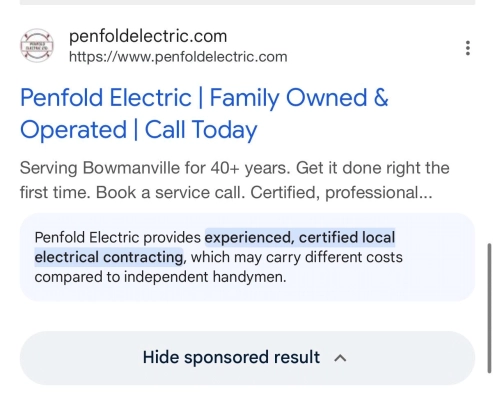
Task: Collapse using the chevron beside Hide sponsored result
Action: (340, 358)
